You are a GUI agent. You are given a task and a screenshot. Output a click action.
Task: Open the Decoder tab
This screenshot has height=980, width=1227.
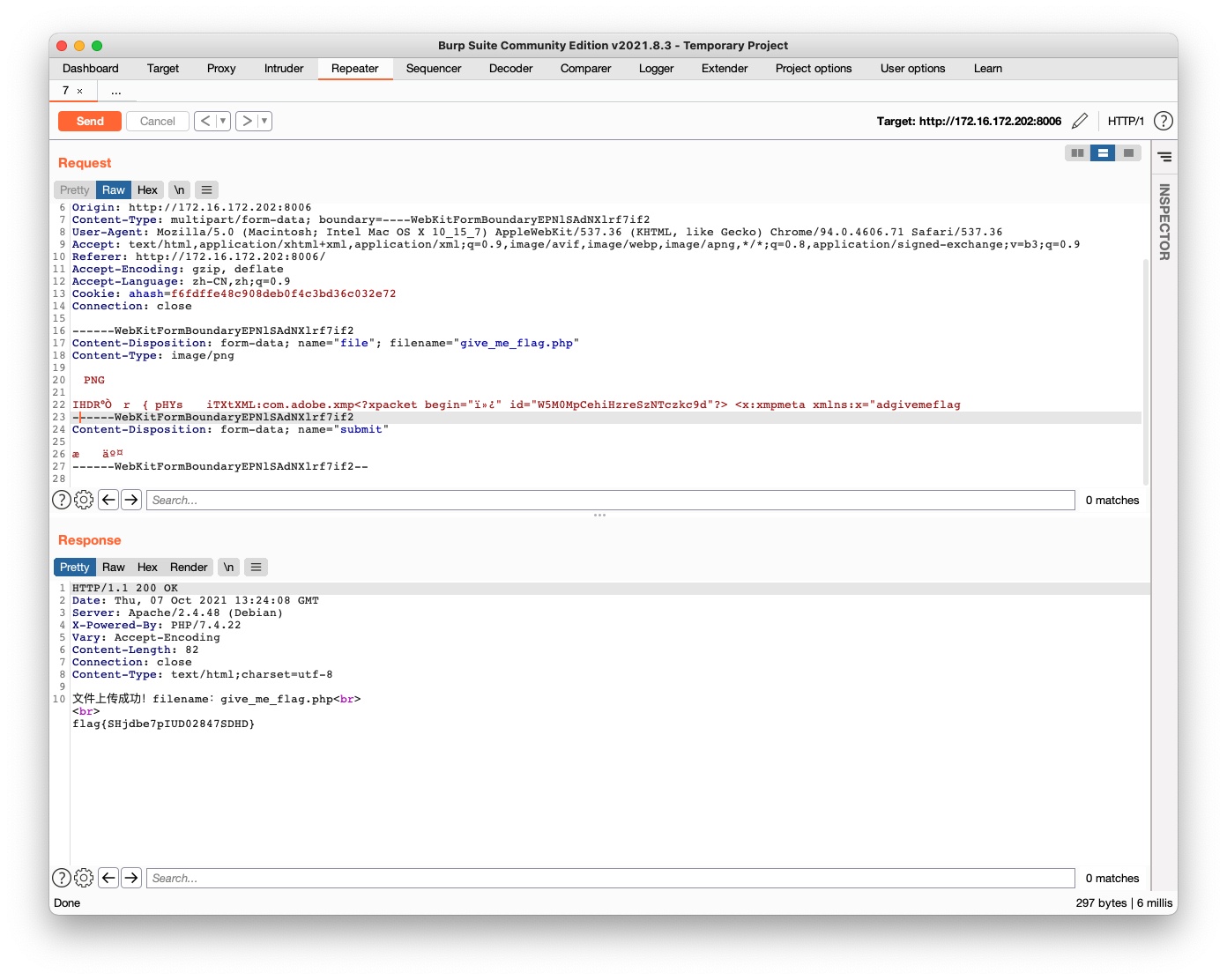pos(511,68)
